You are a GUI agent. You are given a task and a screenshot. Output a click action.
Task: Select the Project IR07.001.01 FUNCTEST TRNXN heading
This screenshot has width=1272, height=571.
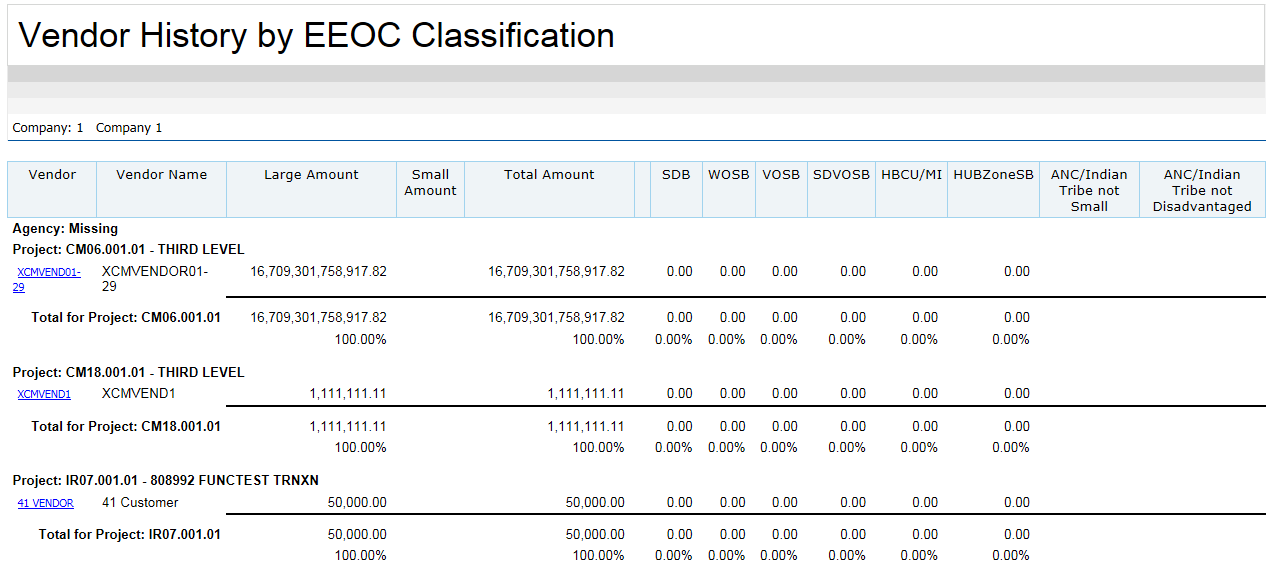(165, 480)
